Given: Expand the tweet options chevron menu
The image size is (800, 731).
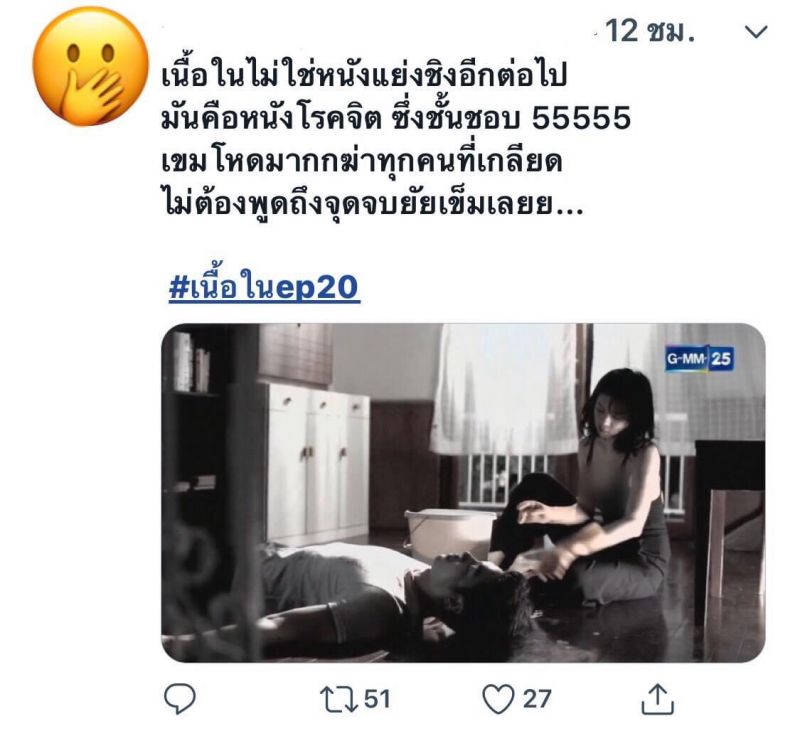Looking at the screenshot, I should coord(756,32).
